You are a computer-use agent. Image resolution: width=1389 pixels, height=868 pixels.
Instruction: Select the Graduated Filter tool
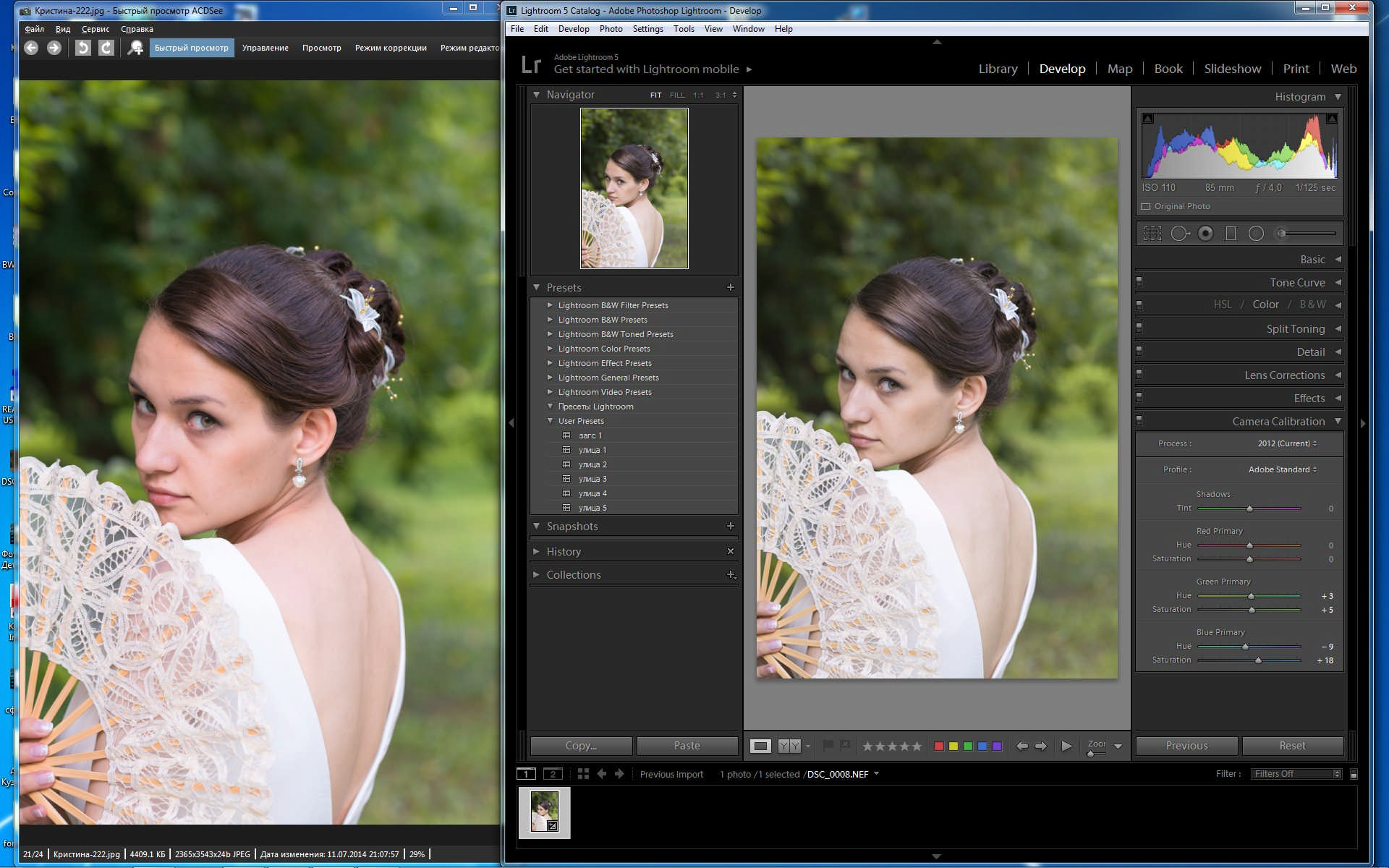click(x=1231, y=233)
